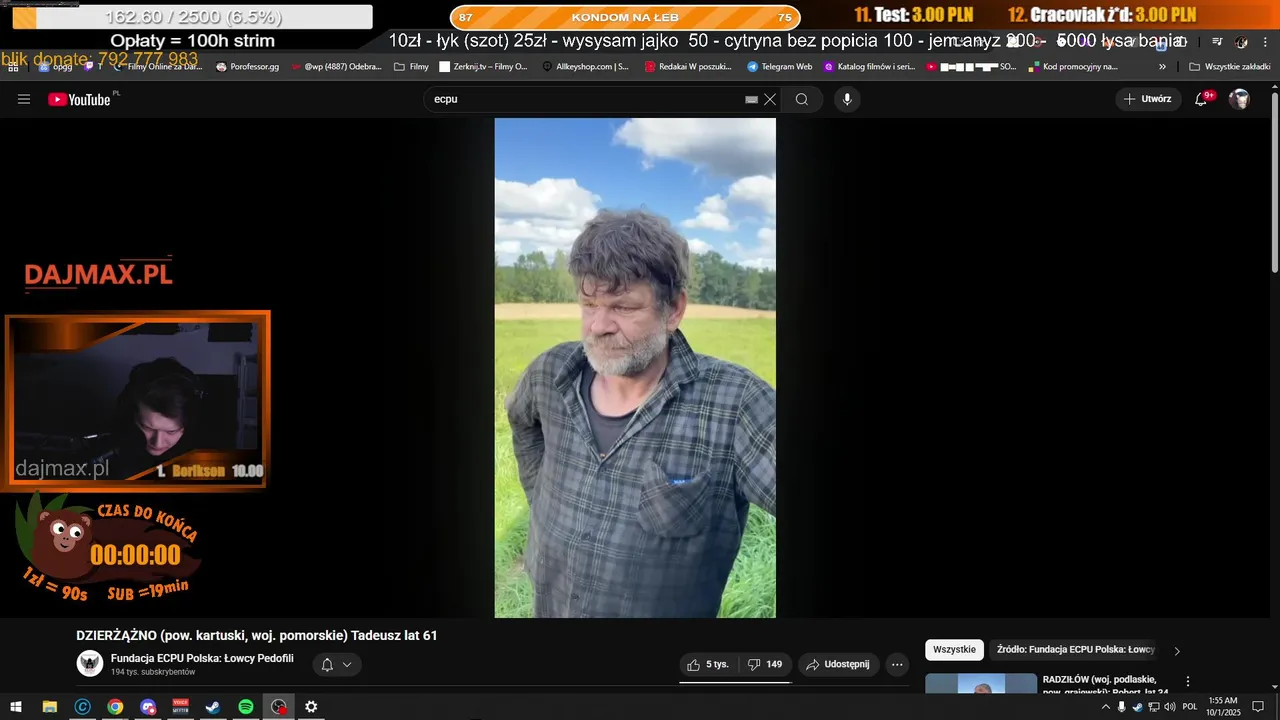This screenshot has height=720, width=1280.
Task: Click the '194 tys. subskrybentów' text
Action: (153, 672)
